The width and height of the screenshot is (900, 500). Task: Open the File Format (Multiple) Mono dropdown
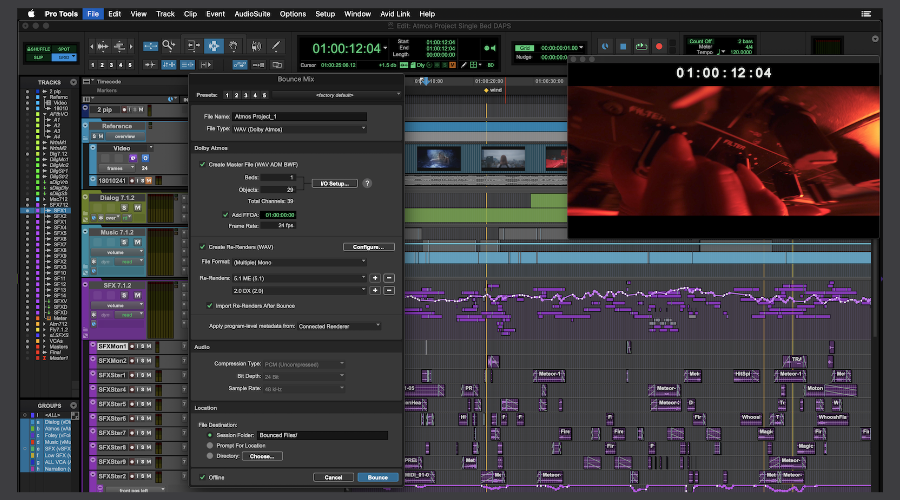299,262
